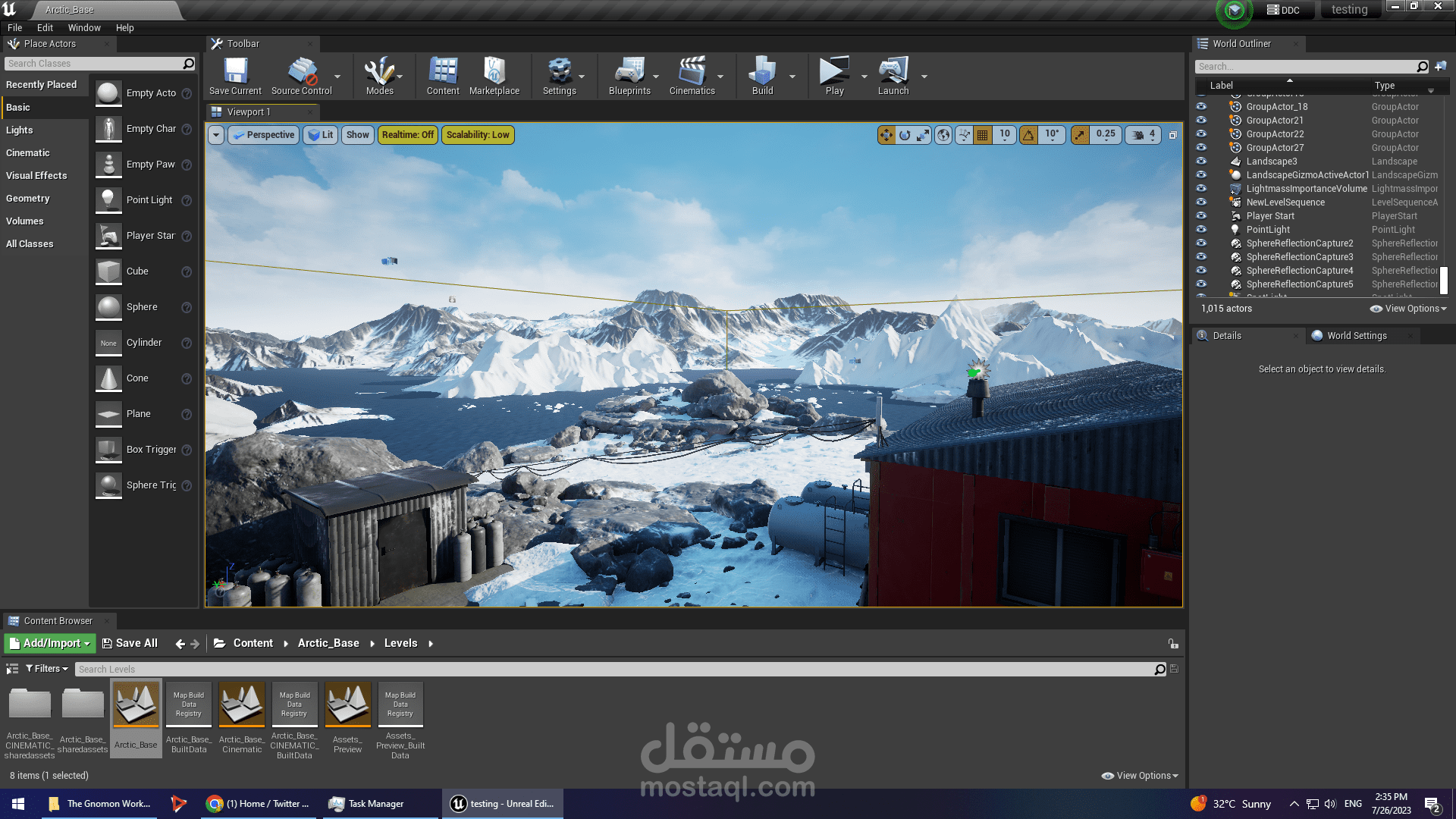The image size is (1456, 819).
Task: Toggle visibility of PointLight actor
Action: pos(1201,230)
